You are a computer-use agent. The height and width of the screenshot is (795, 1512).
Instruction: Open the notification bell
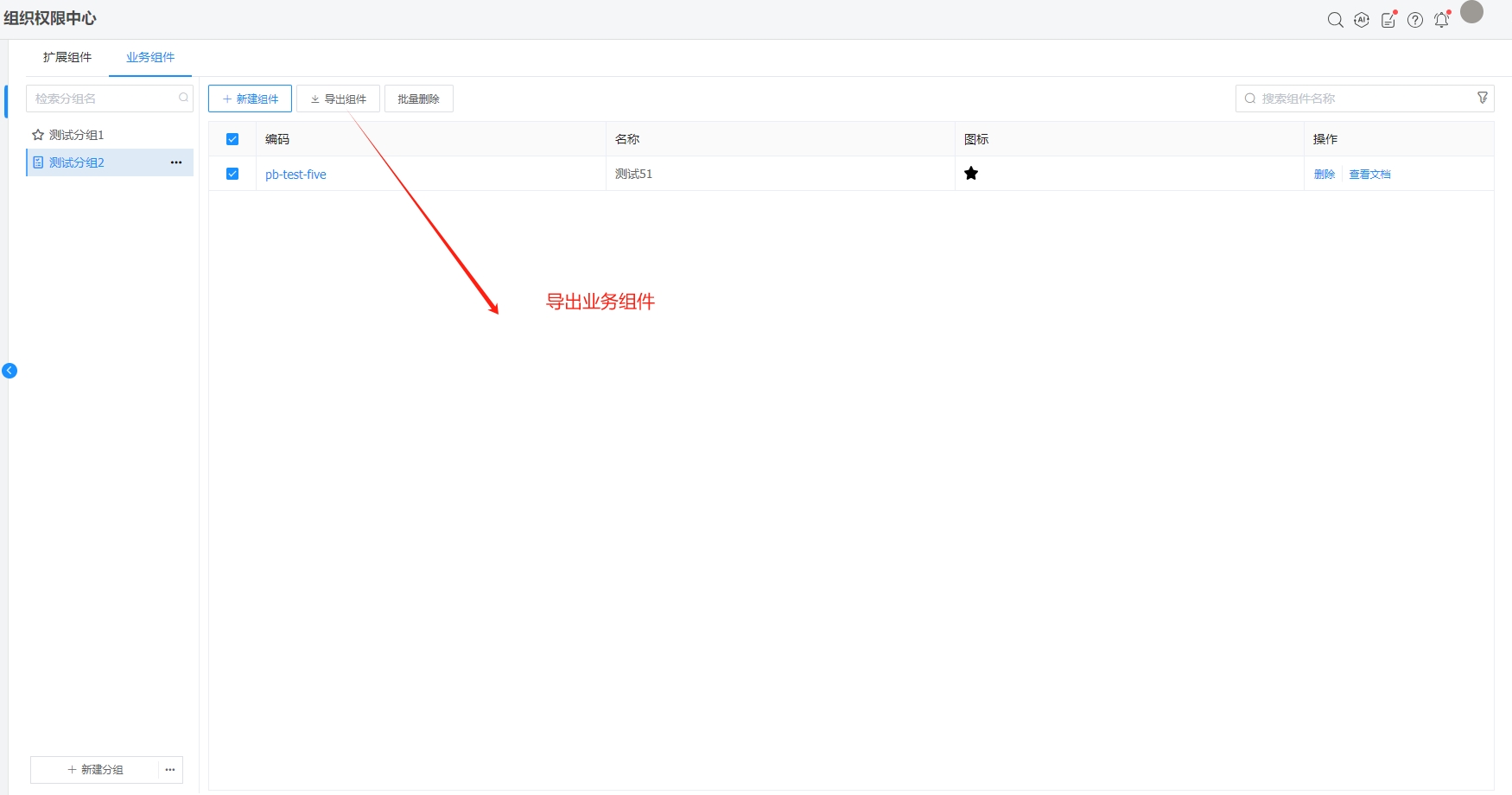point(1441,20)
